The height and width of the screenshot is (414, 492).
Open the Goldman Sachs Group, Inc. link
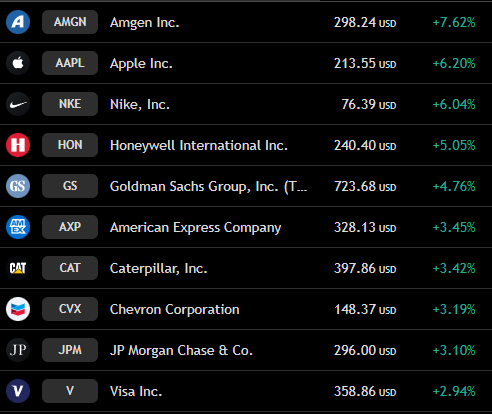(208, 187)
